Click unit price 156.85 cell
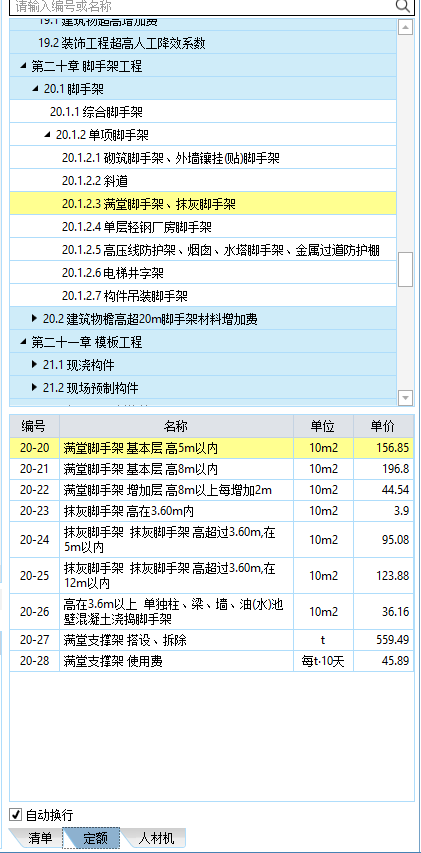This screenshot has width=421, height=853. pos(383,448)
